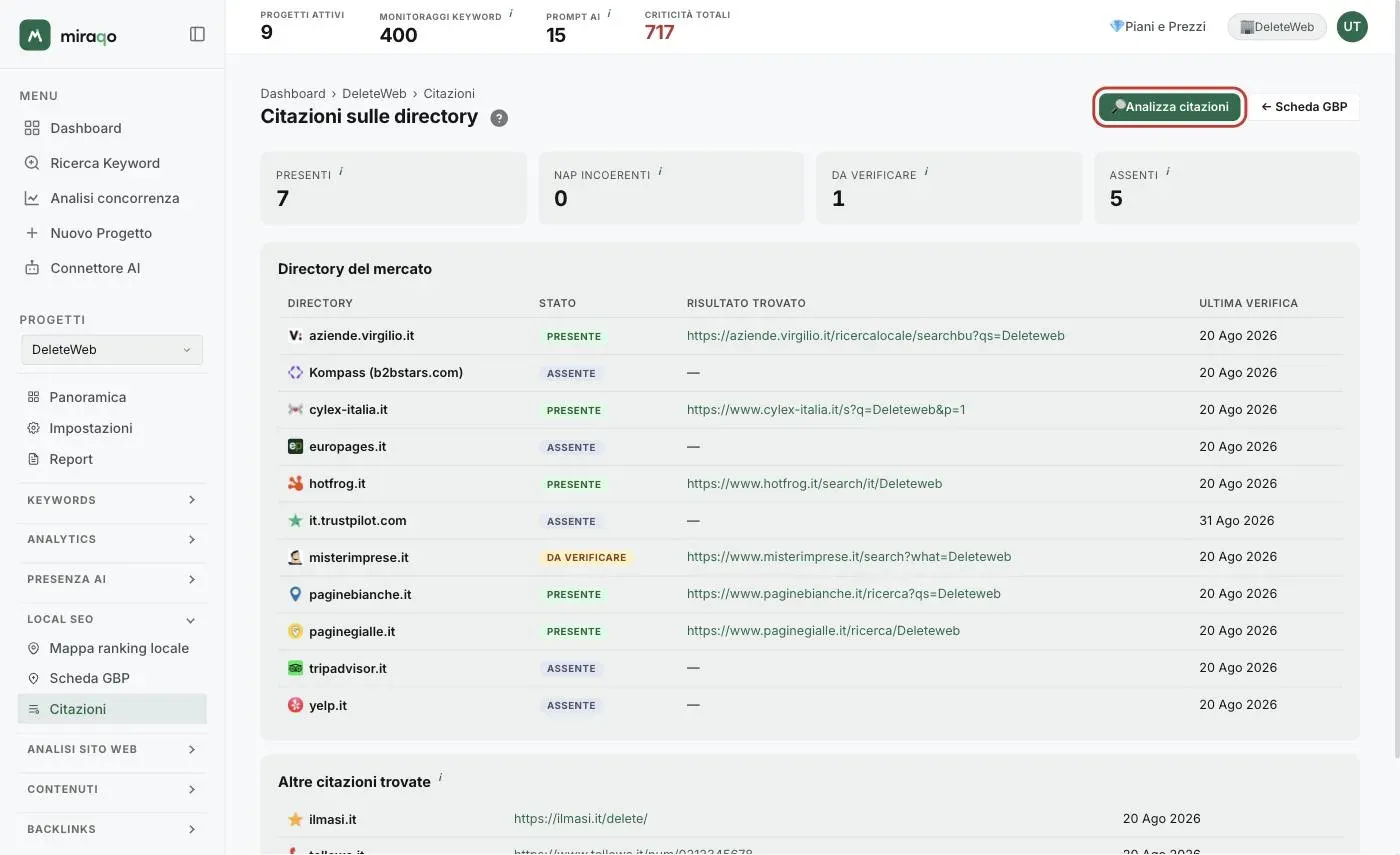Click the misterimprese.it favicon
The width and height of the screenshot is (1400, 855).
pyautogui.click(x=295, y=557)
